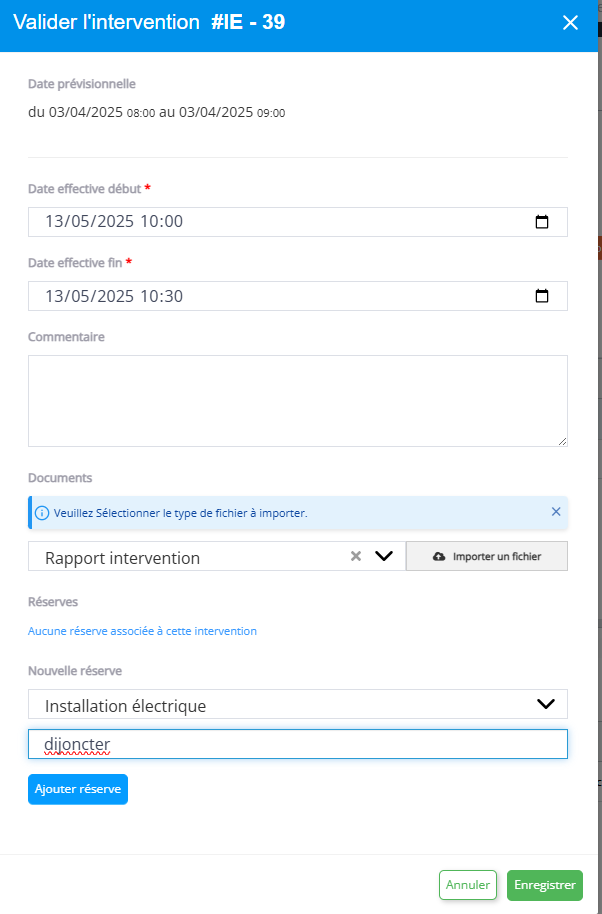Click the cloud upload icon
Image resolution: width=602 pixels, height=914 pixels.
click(x=439, y=557)
